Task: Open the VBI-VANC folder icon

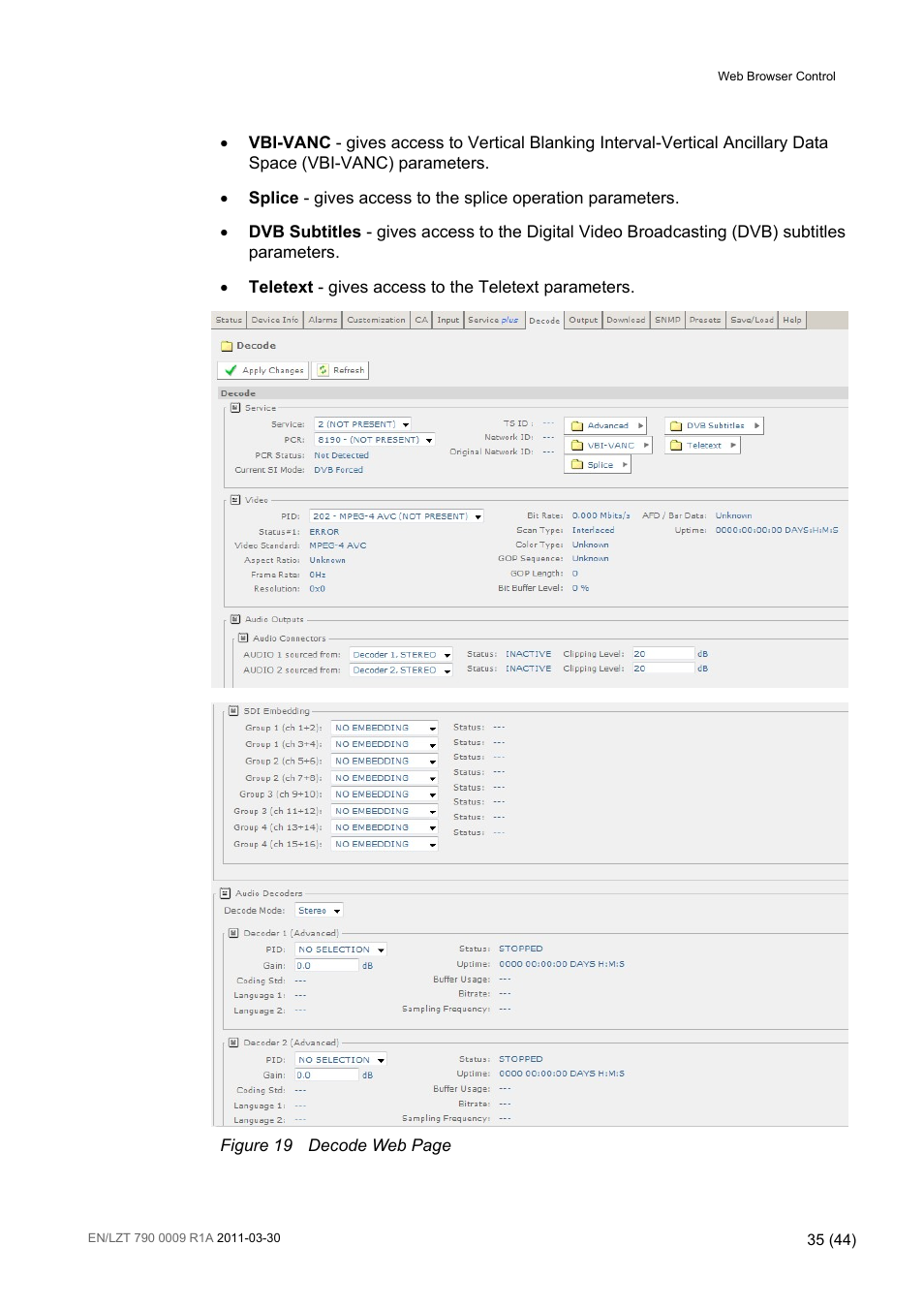Action: (x=577, y=446)
